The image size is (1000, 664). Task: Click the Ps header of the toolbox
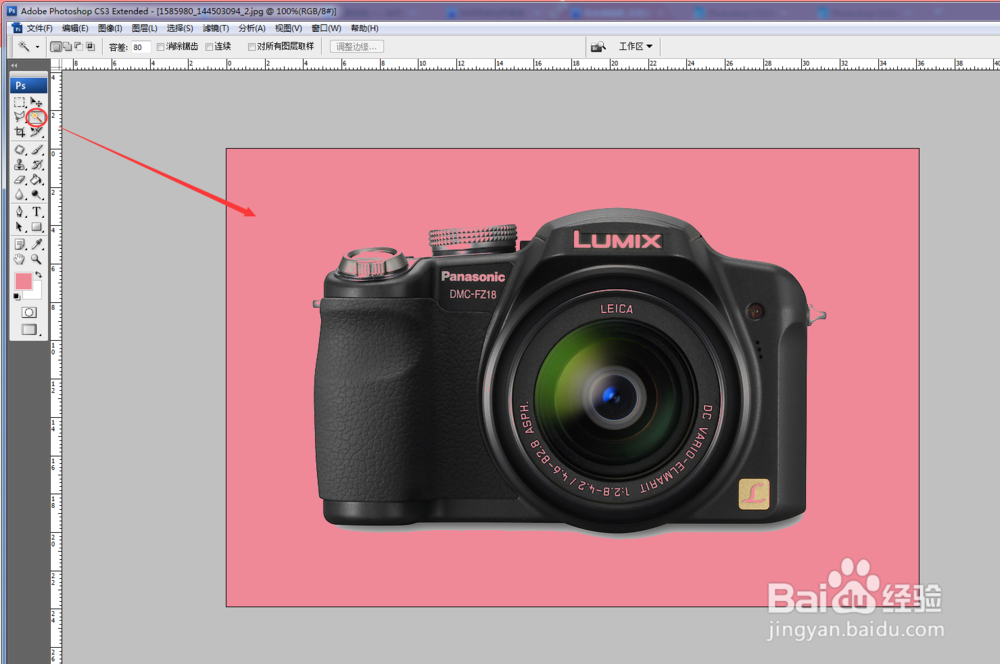pyautogui.click(x=29, y=85)
